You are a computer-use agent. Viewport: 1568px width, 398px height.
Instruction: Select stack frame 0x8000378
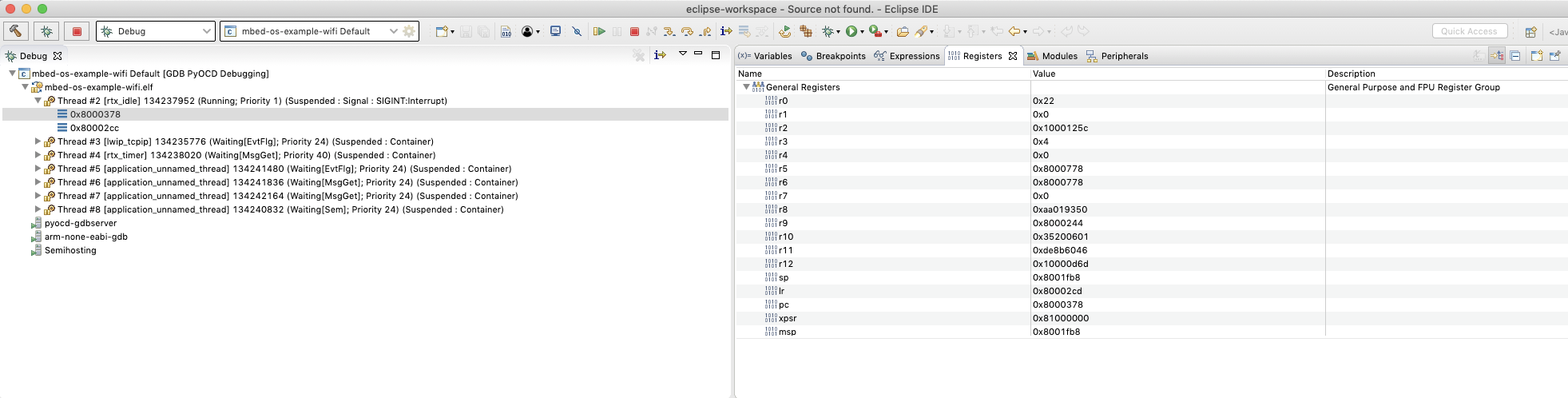click(94, 114)
